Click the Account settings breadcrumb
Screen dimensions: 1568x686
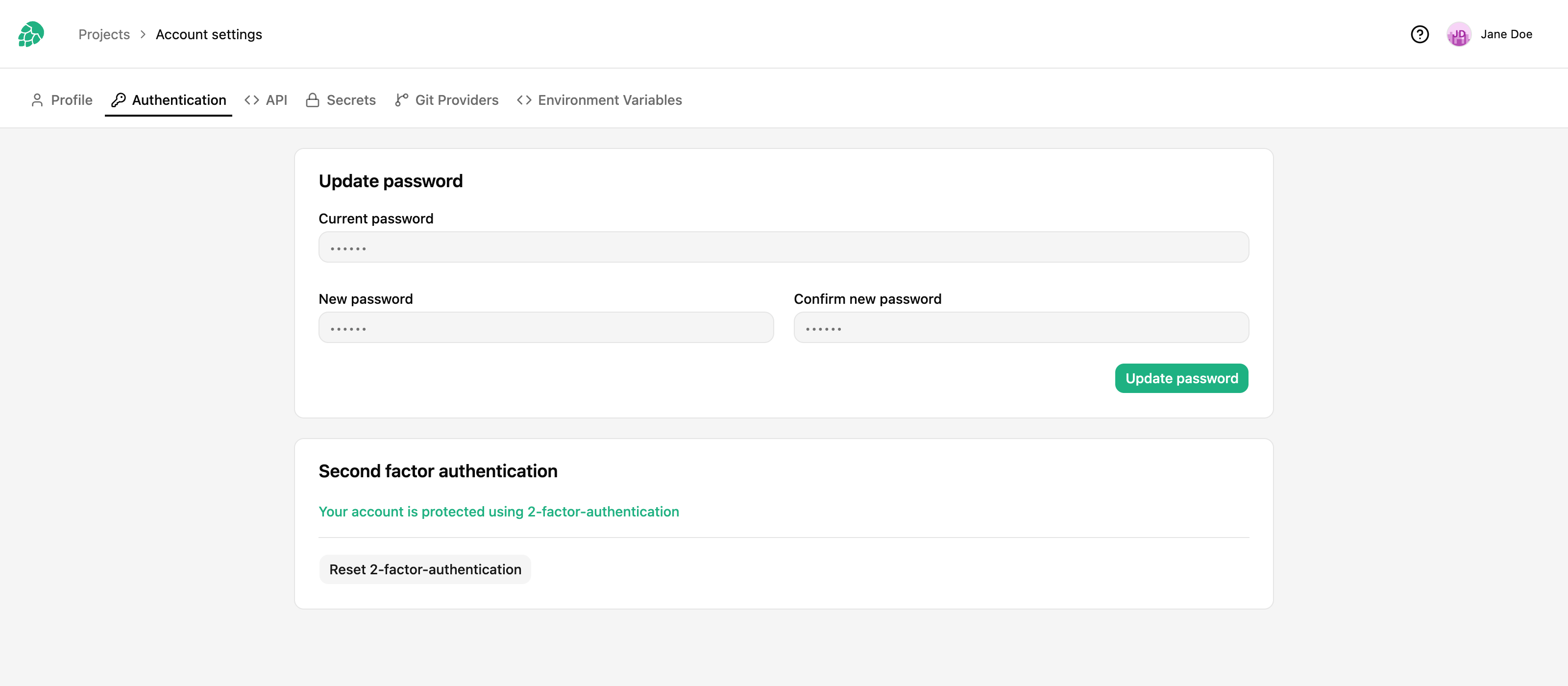(209, 34)
